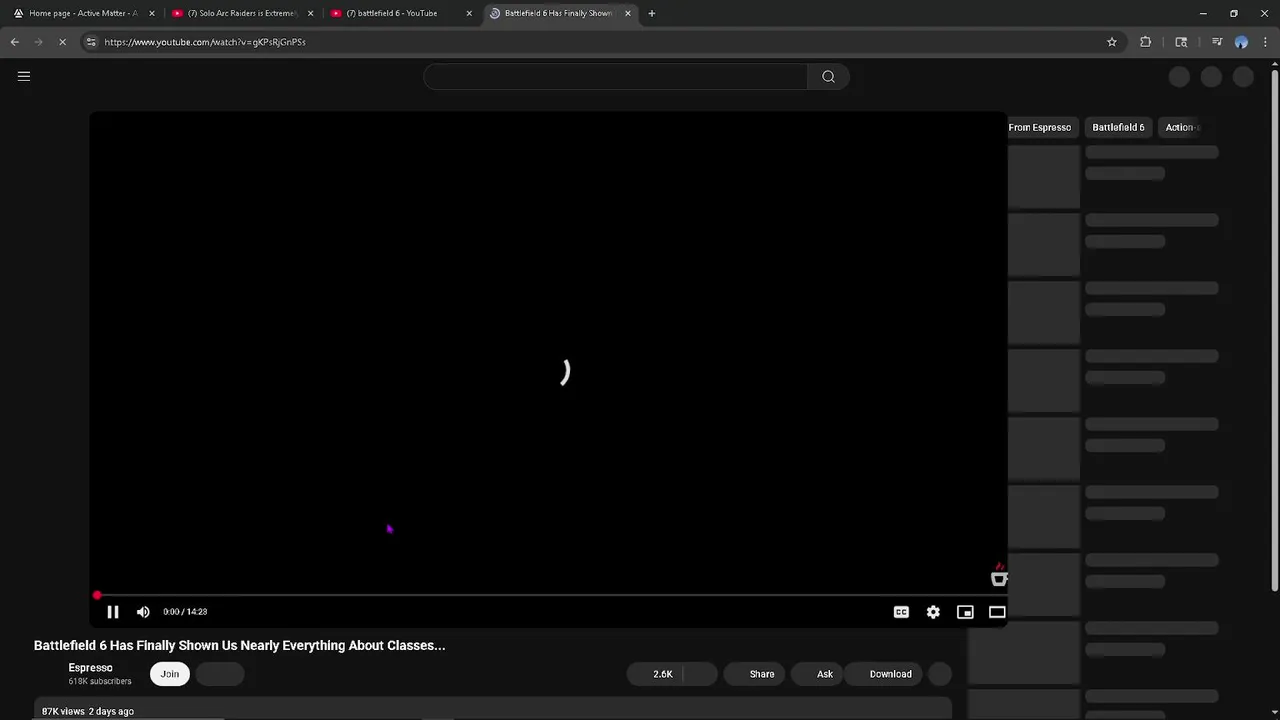1280x720 pixels.
Task: Open the Espresso channel name link
Action: click(90, 668)
